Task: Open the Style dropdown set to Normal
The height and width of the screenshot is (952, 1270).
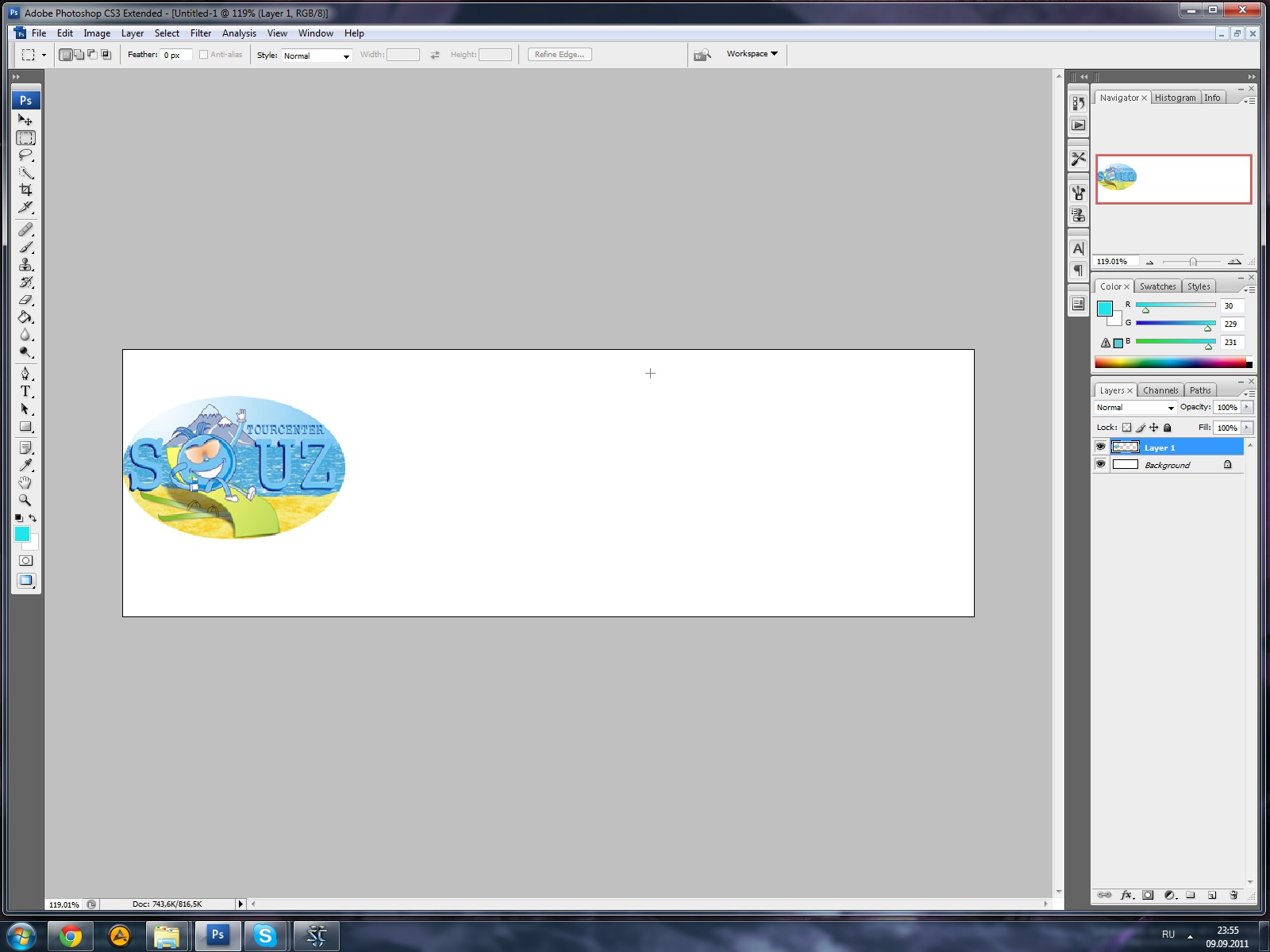Action: 317,56
